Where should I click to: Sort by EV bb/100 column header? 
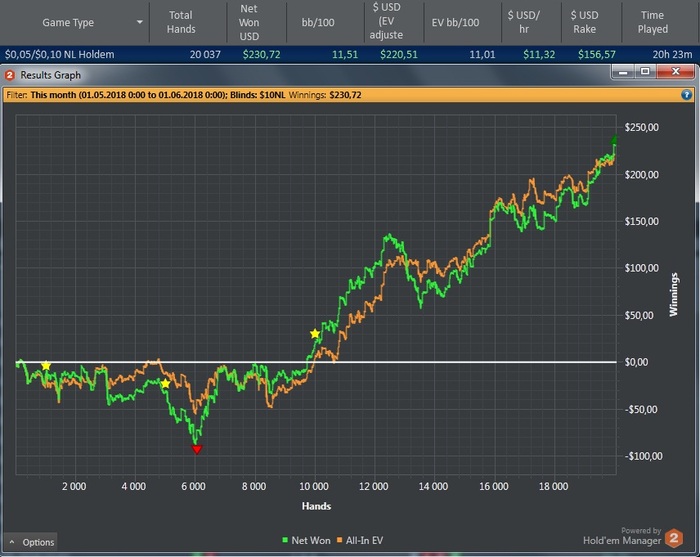pyautogui.click(x=455, y=22)
